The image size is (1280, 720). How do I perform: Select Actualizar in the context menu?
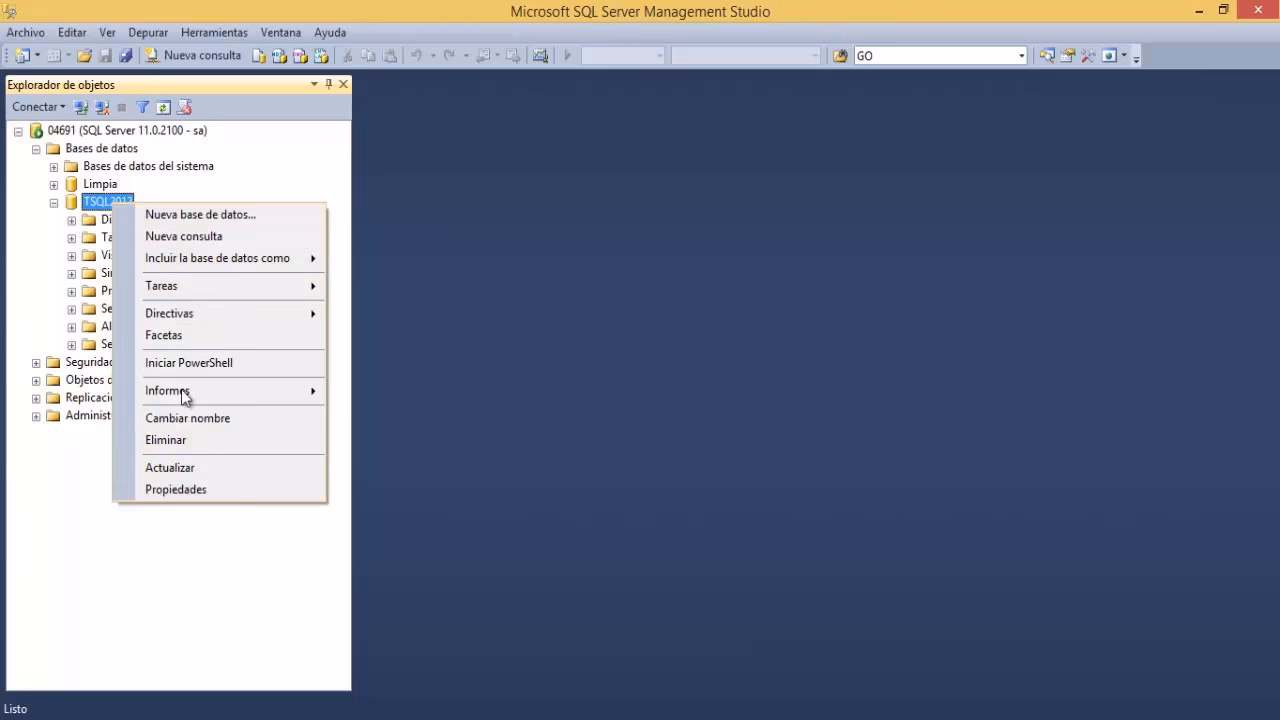coord(170,468)
